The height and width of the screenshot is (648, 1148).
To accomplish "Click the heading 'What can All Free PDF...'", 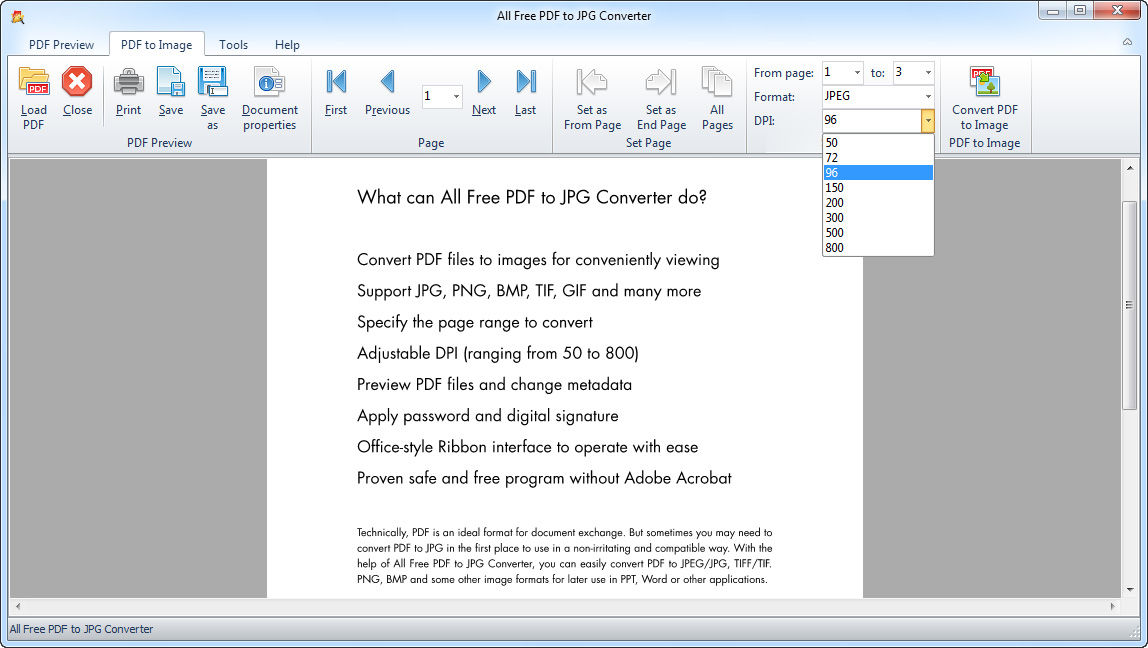I will coord(532,198).
